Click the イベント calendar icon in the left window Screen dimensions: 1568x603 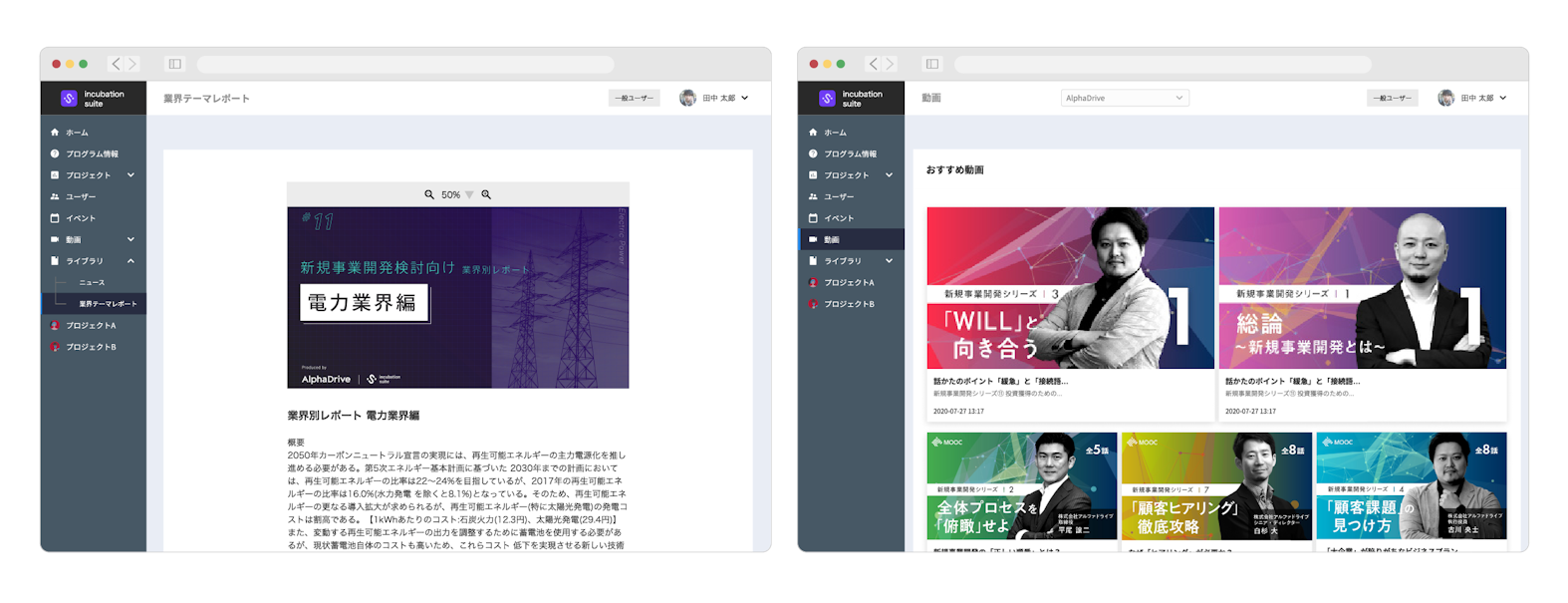55,217
